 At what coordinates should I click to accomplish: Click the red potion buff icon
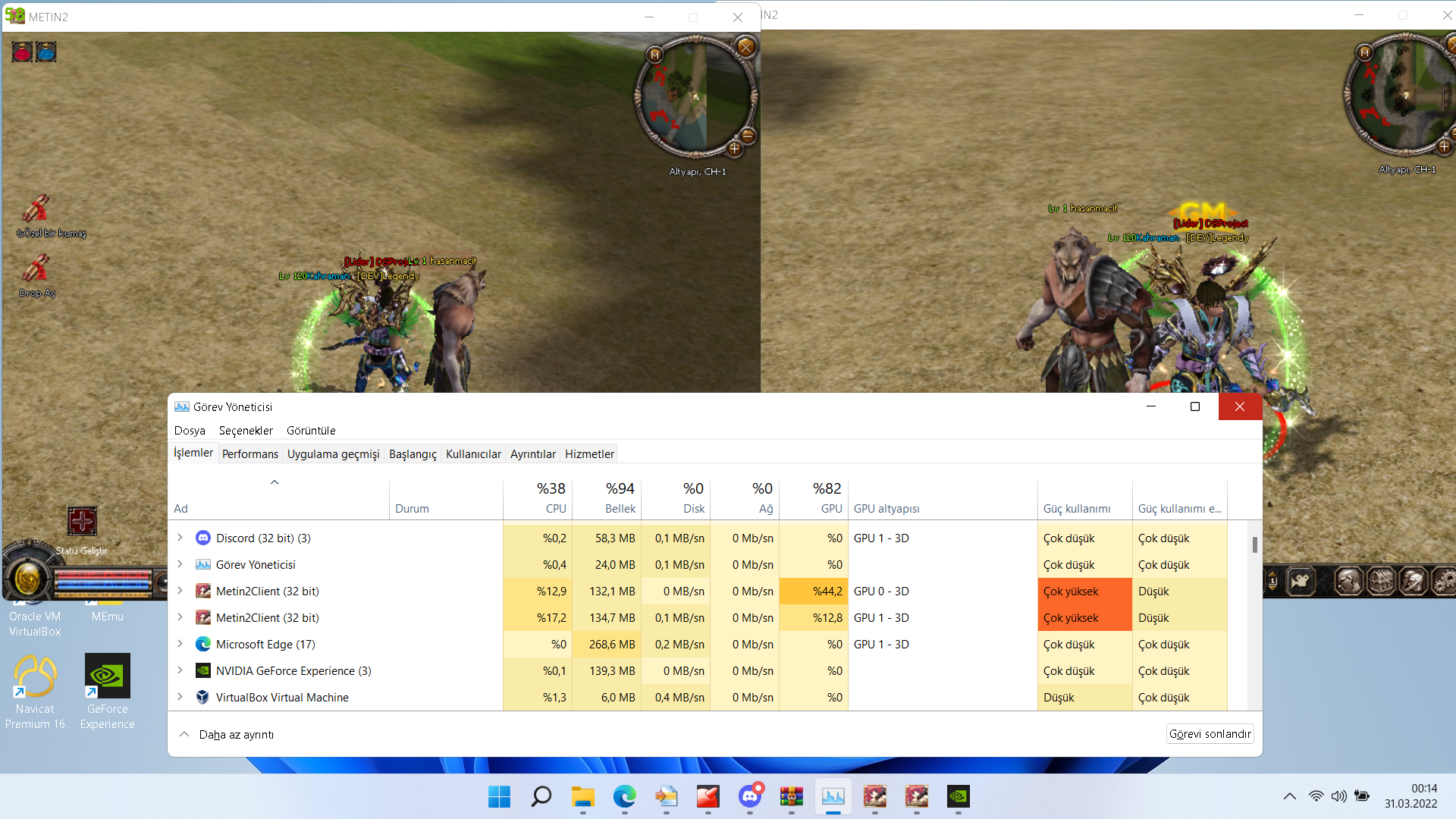(22, 52)
